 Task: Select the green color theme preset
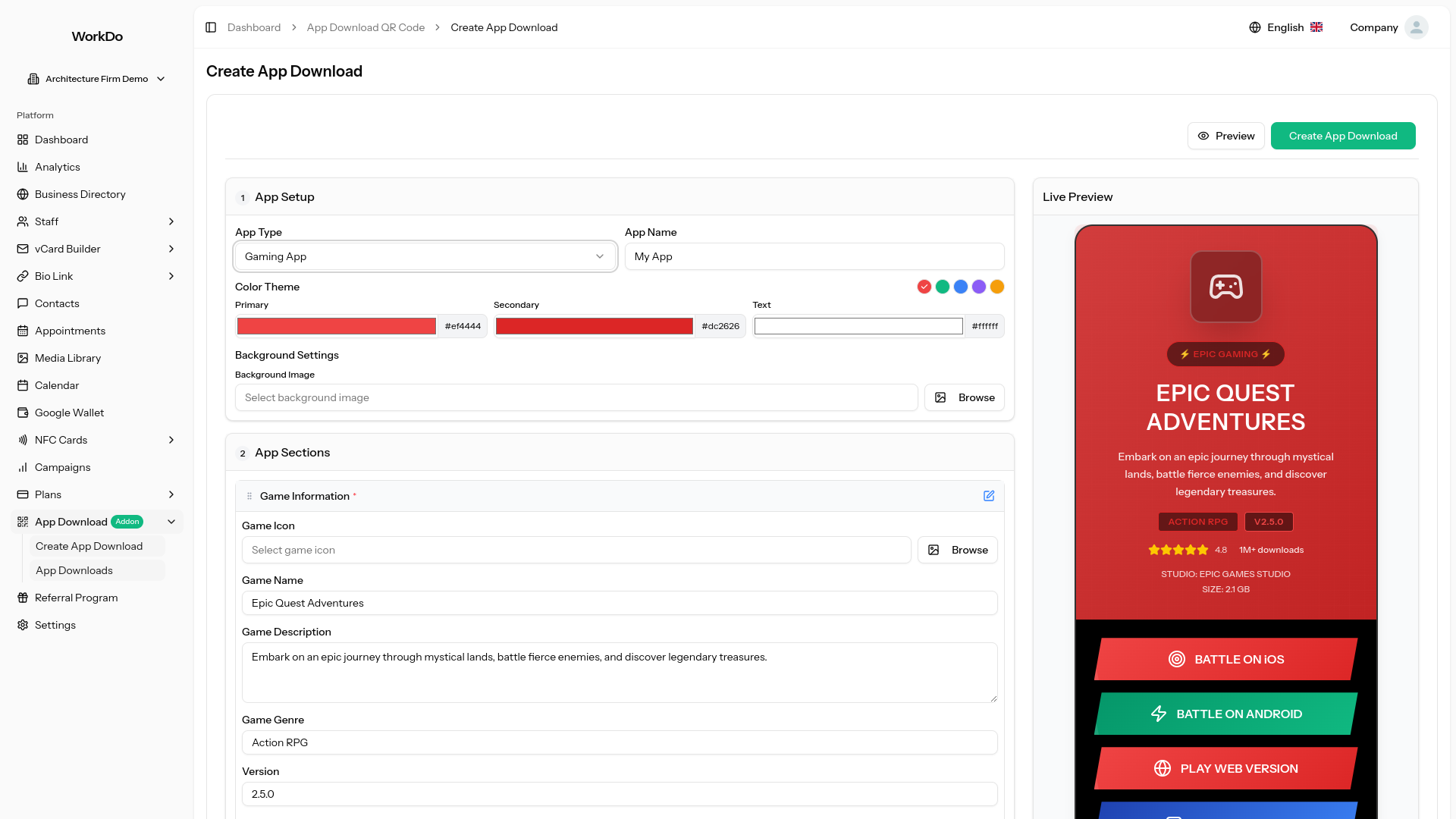pyautogui.click(x=943, y=287)
